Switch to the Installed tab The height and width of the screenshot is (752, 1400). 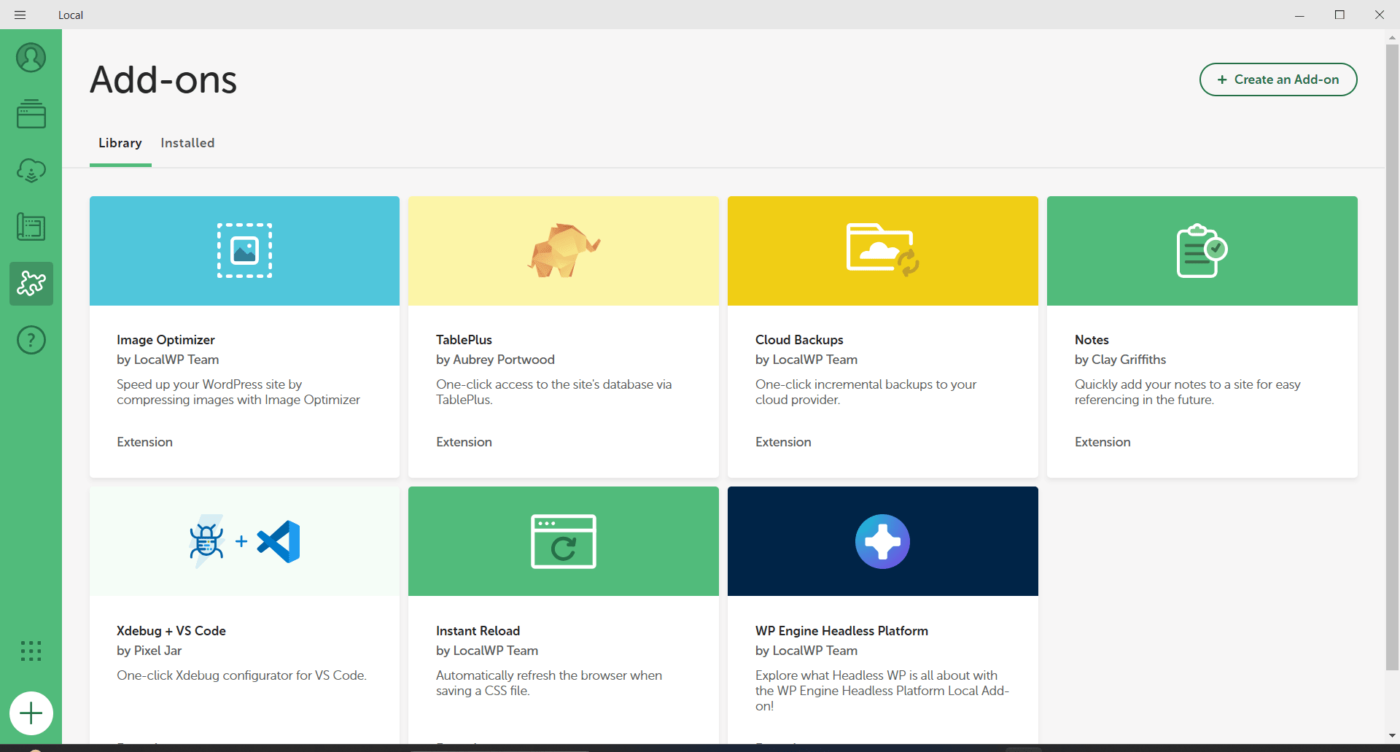[x=188, y=143]
